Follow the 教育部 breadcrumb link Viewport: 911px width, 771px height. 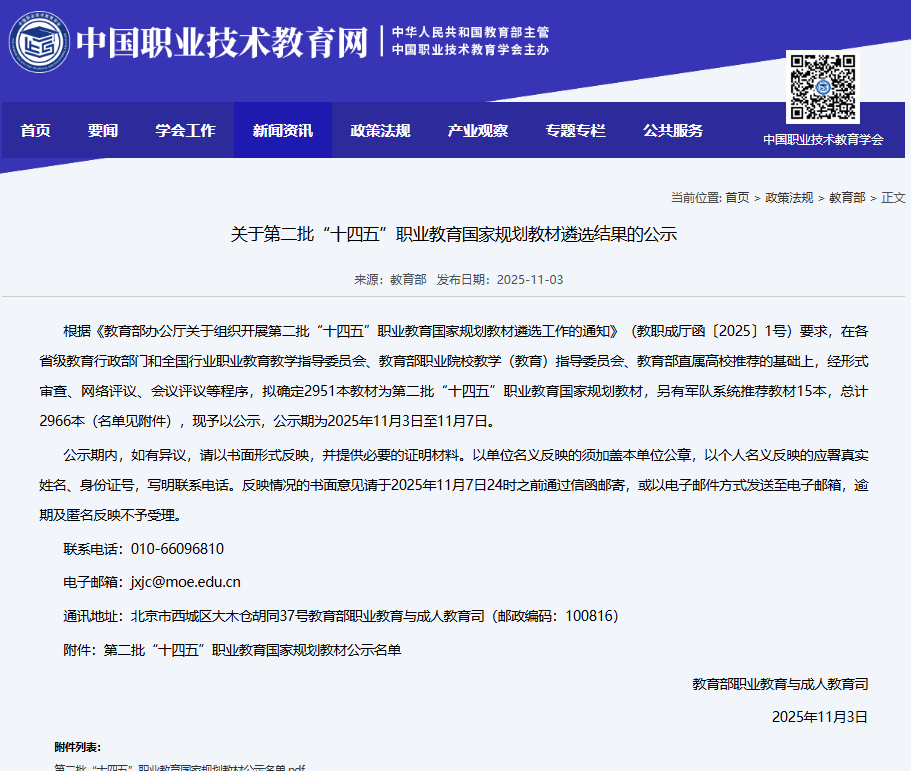point(847,198)
